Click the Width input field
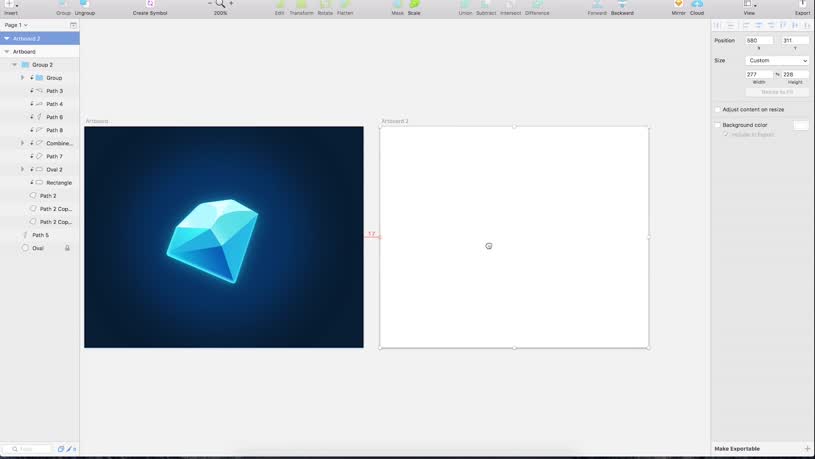 [759, 74]
